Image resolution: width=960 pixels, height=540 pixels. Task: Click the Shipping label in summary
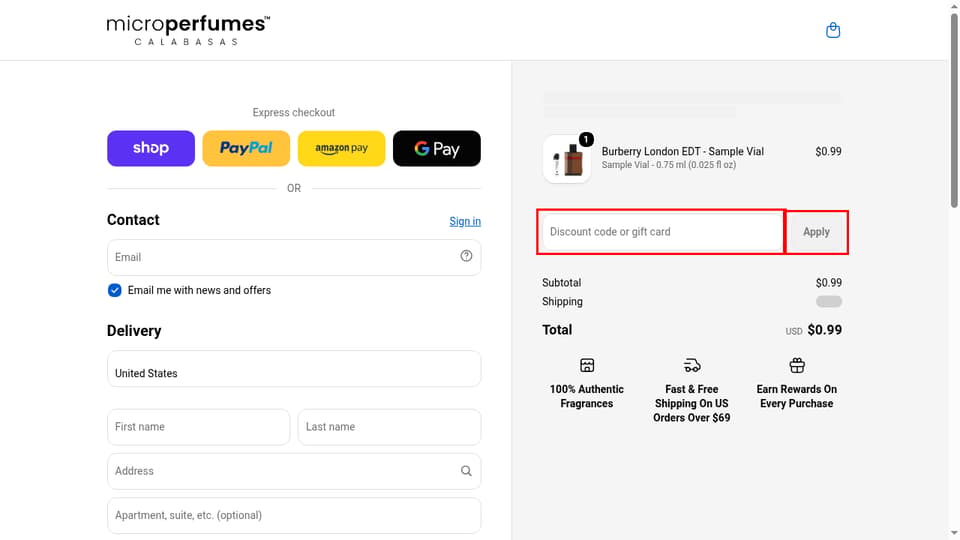coord(562,301)
